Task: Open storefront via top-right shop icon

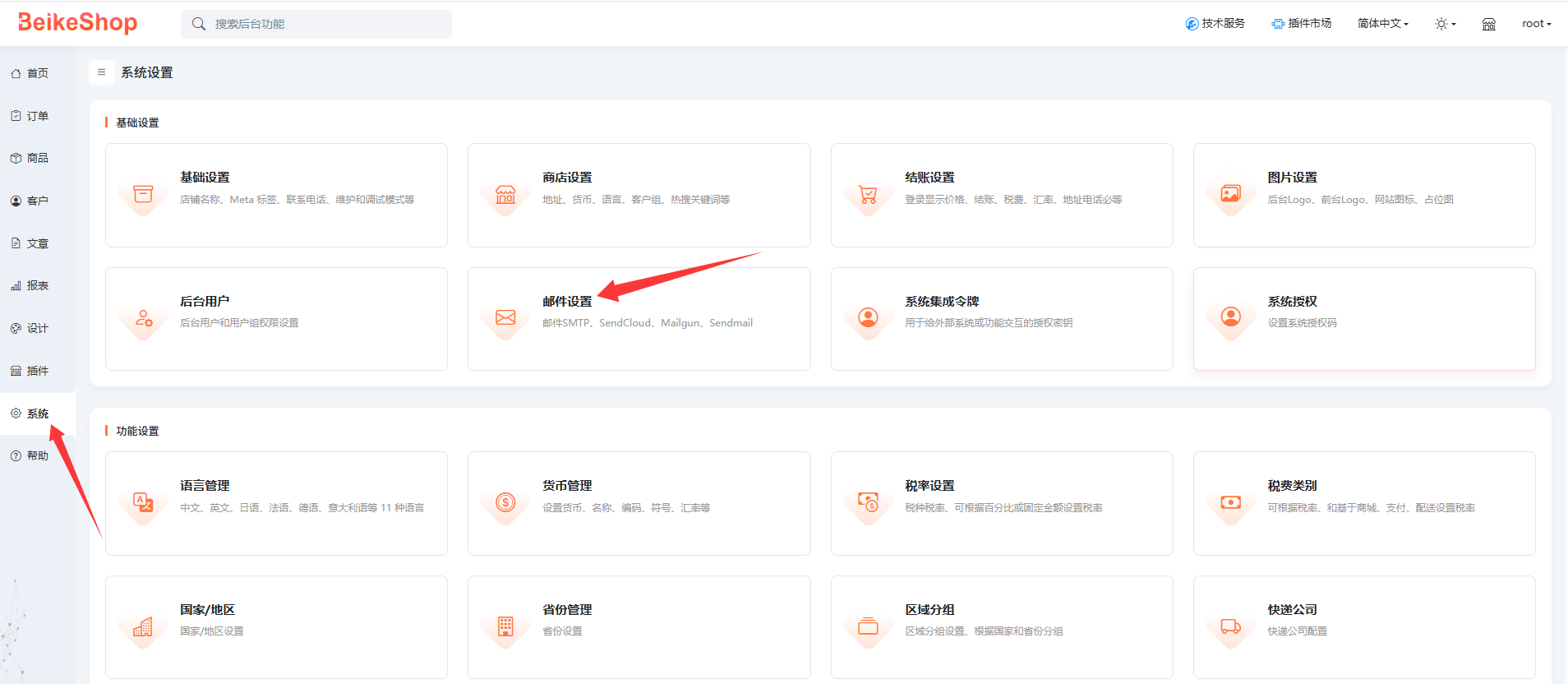Action: [1488, 24]
